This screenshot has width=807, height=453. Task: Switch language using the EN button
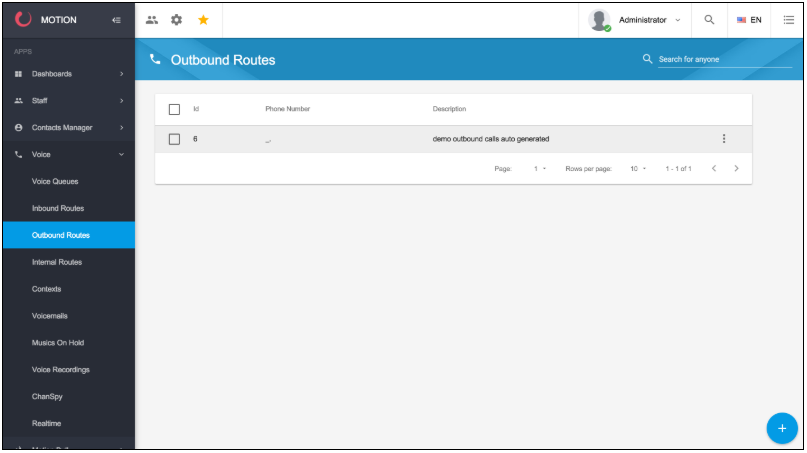pos(749,20)
